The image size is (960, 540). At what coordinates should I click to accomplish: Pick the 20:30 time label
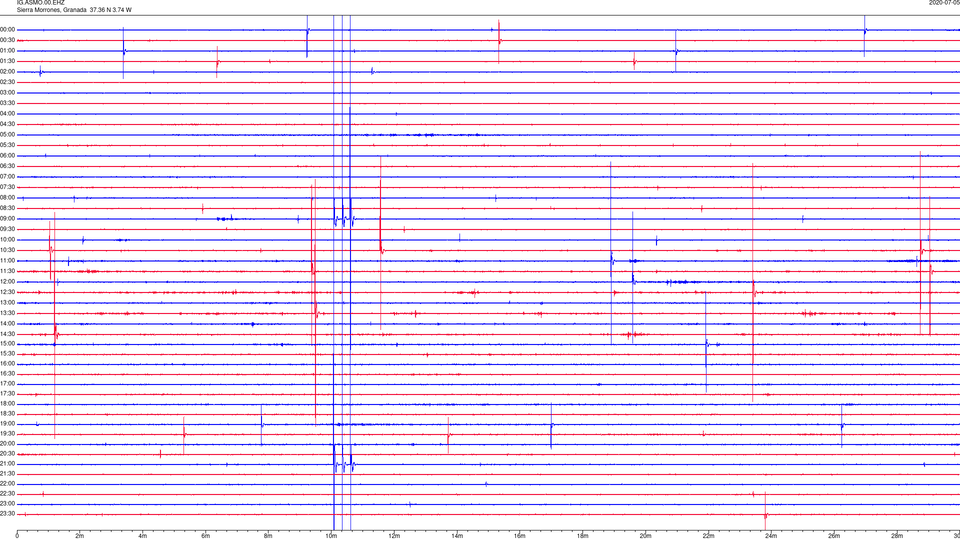point(8,454)
